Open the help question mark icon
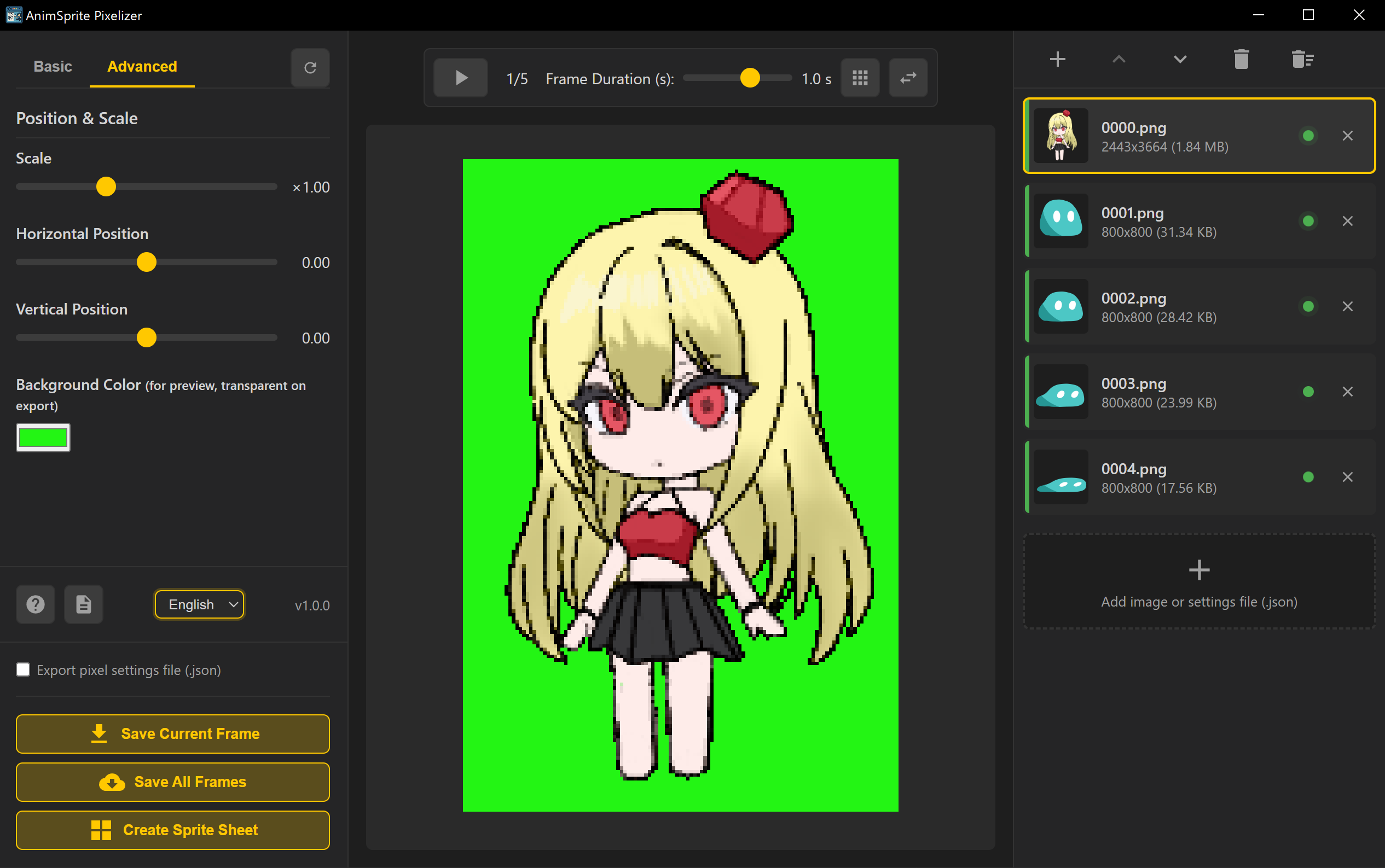 (36, 604)
